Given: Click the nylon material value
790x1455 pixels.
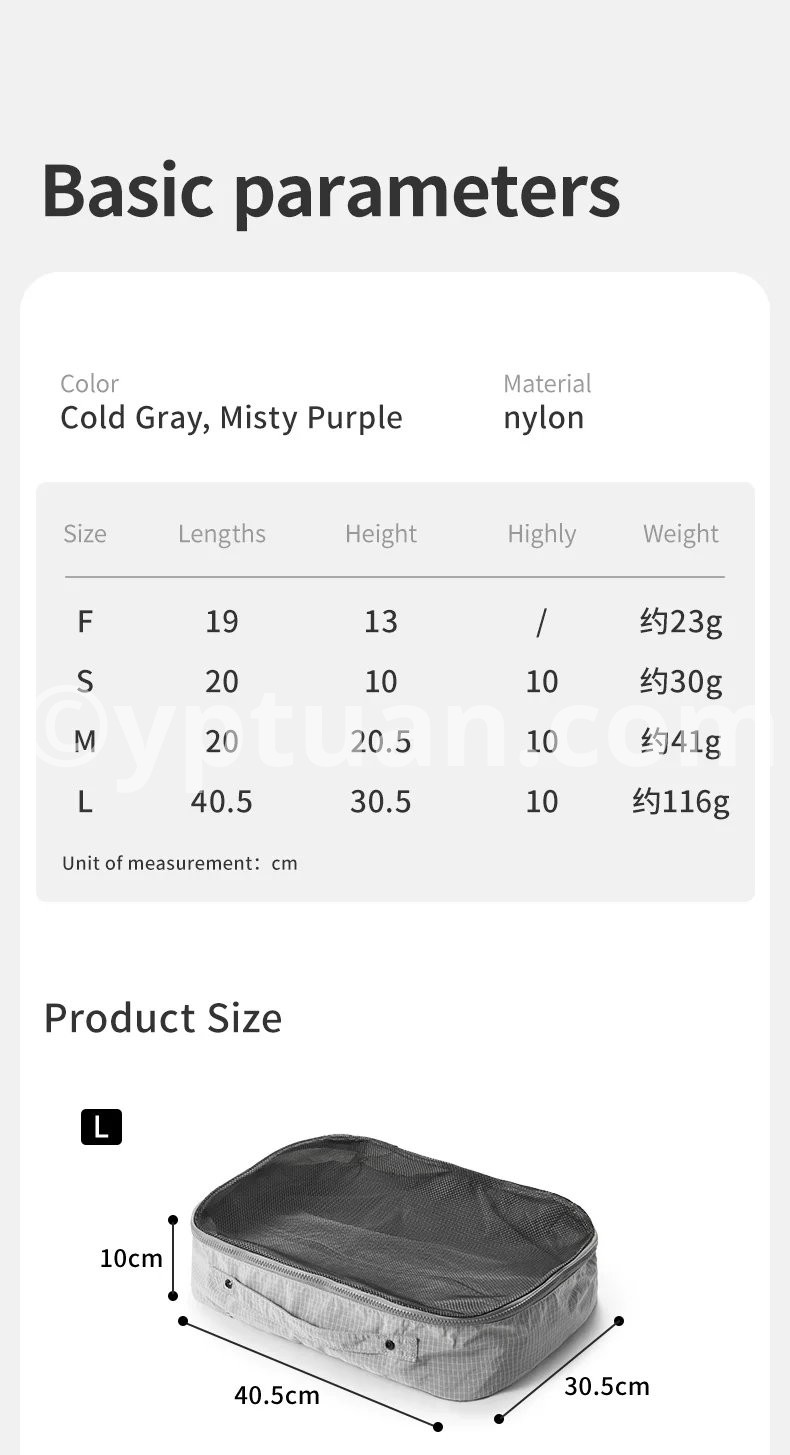Looking at the screenshot, I should click(543, 418).
